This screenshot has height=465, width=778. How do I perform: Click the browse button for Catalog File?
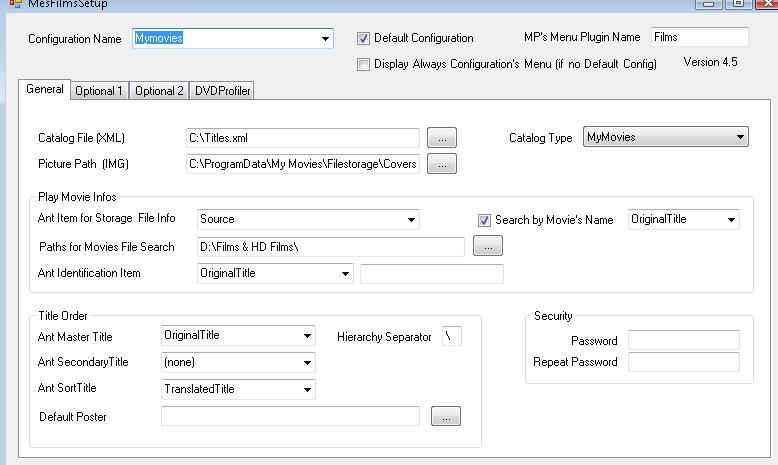pyautogui.click(x=444, y=138)
